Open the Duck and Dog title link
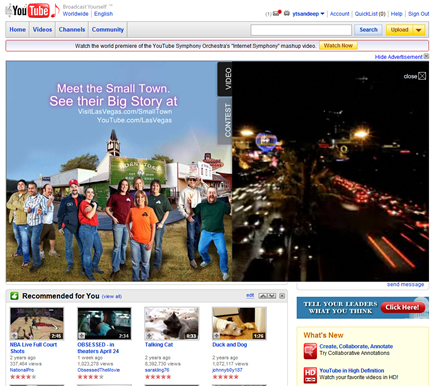The width and height of the screenshot is (435, 386). pyautogui.click(x=229, y=345)
